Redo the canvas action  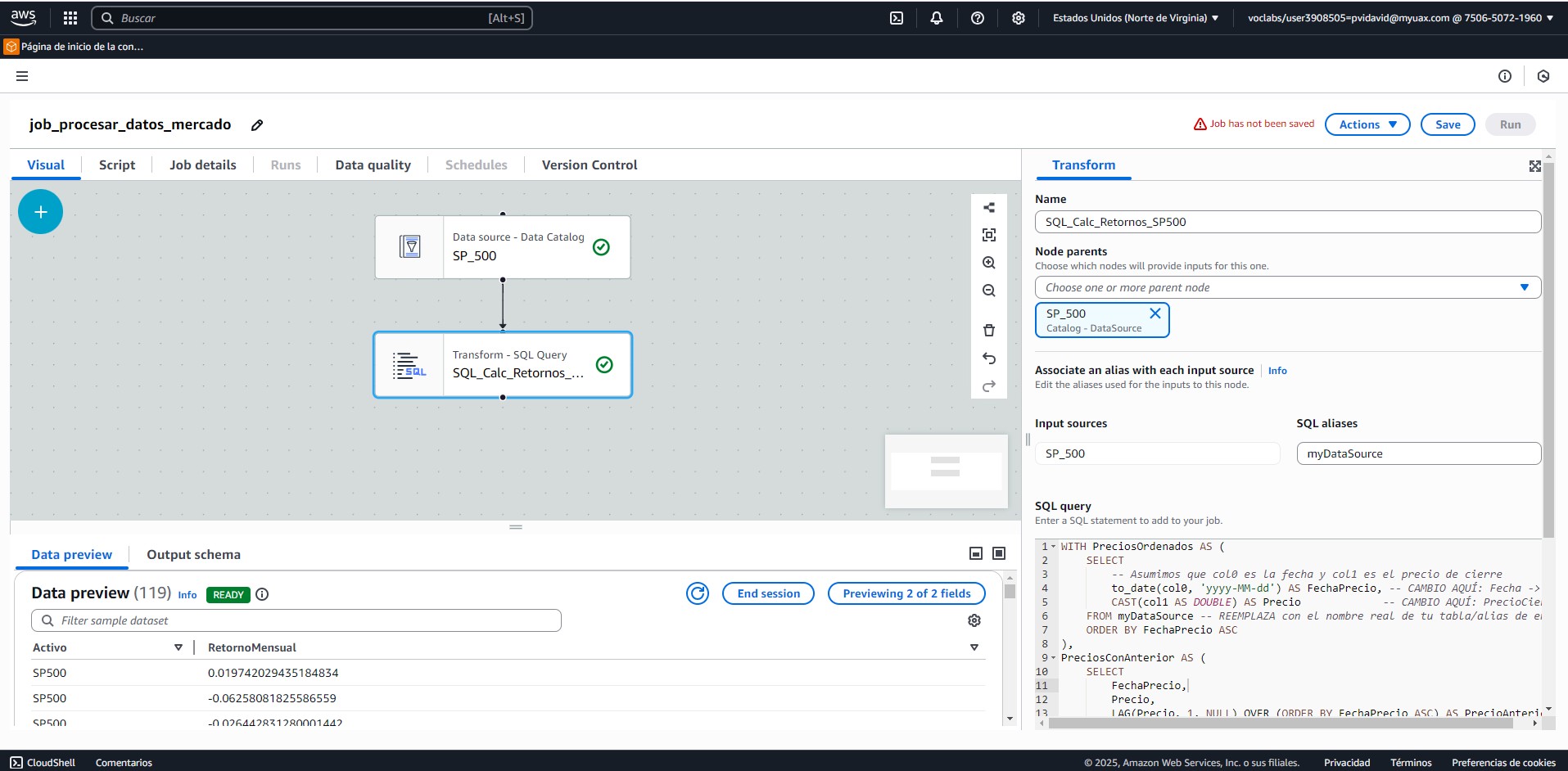tap(989, 386)
